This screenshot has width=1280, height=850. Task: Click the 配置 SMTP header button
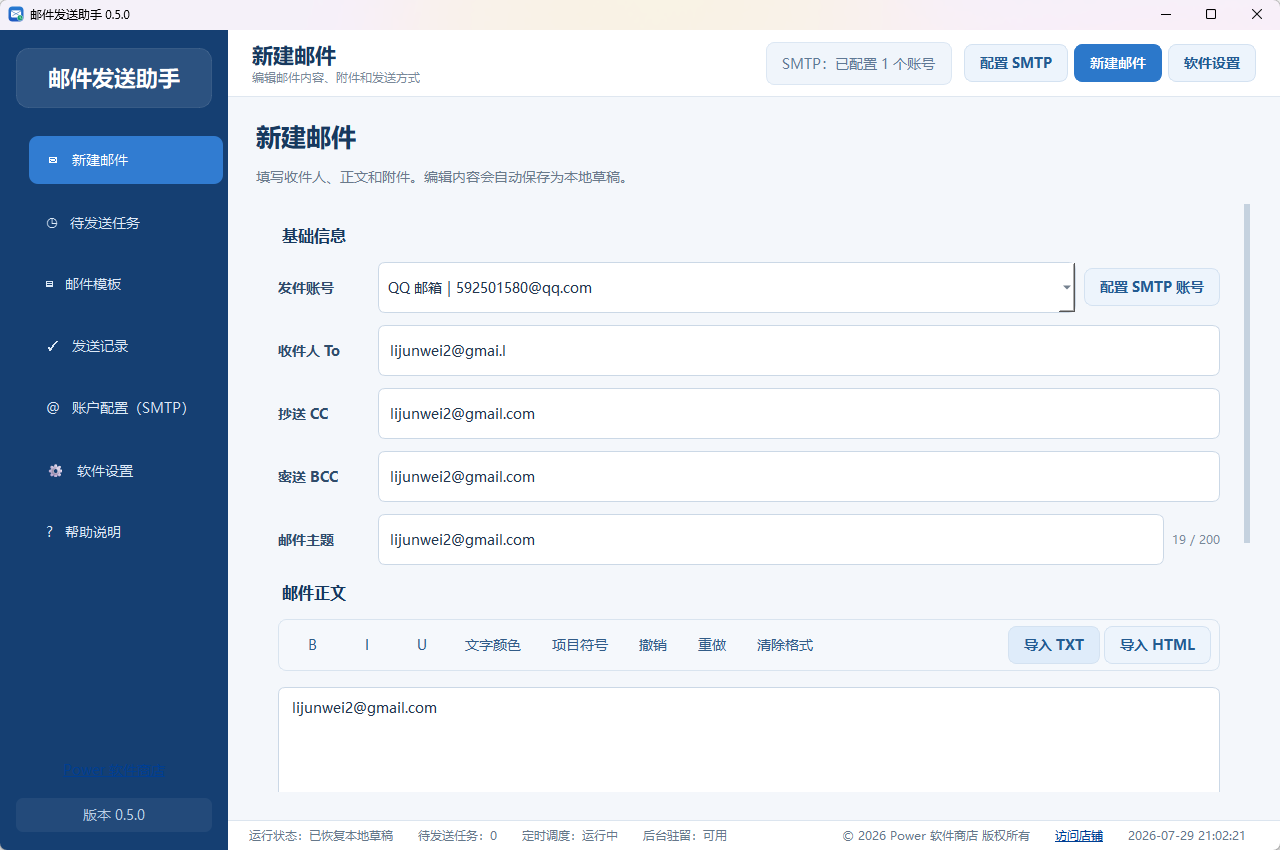1016,63
